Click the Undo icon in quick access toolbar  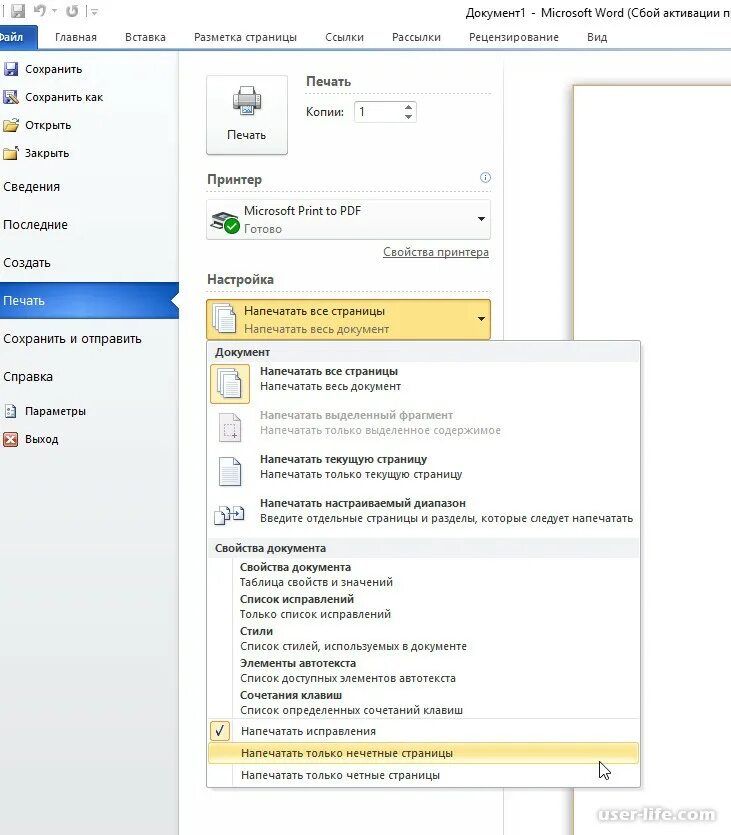point(40,11)
